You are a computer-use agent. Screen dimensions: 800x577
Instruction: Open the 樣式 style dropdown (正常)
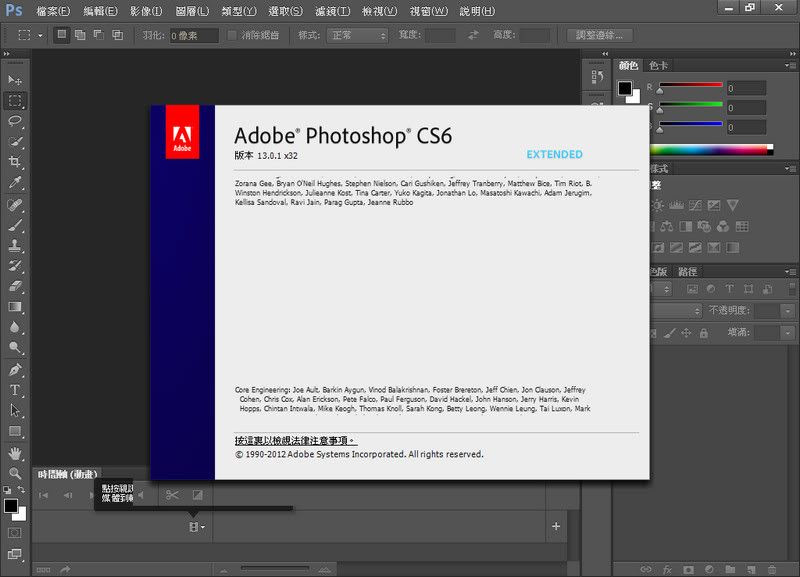[357, 35]
